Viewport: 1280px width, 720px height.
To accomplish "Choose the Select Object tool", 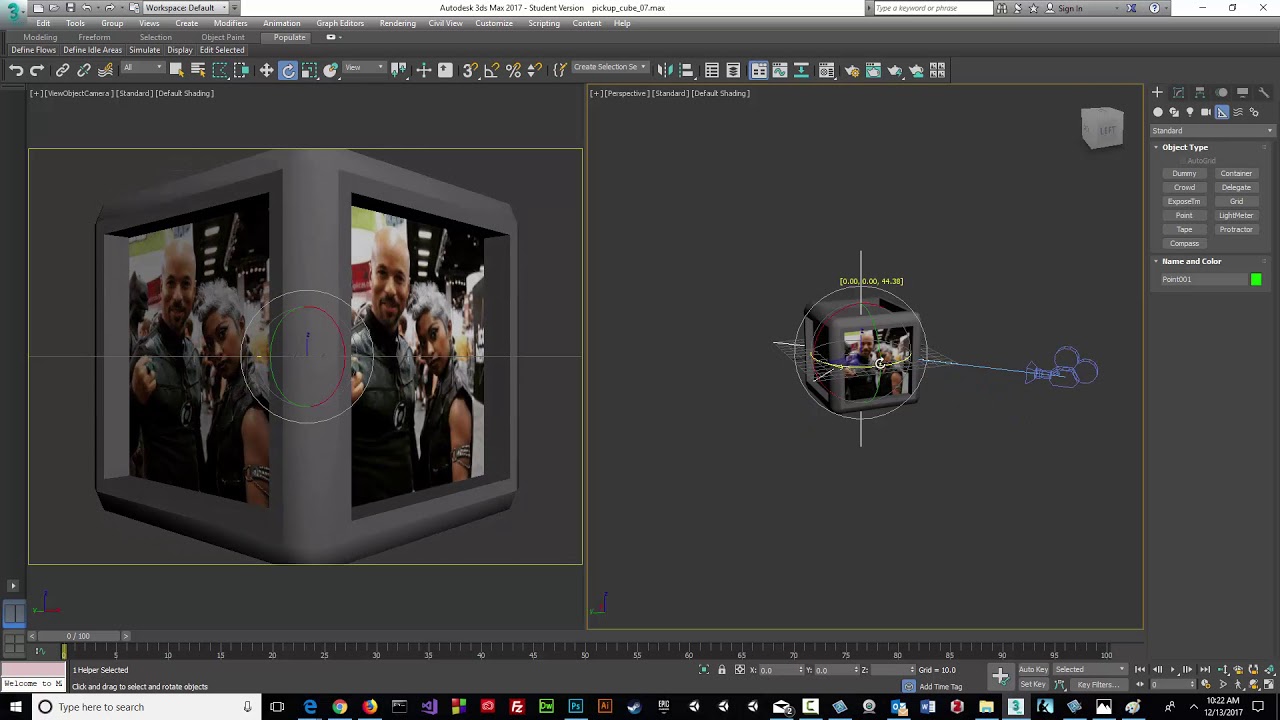I will 177,70.
